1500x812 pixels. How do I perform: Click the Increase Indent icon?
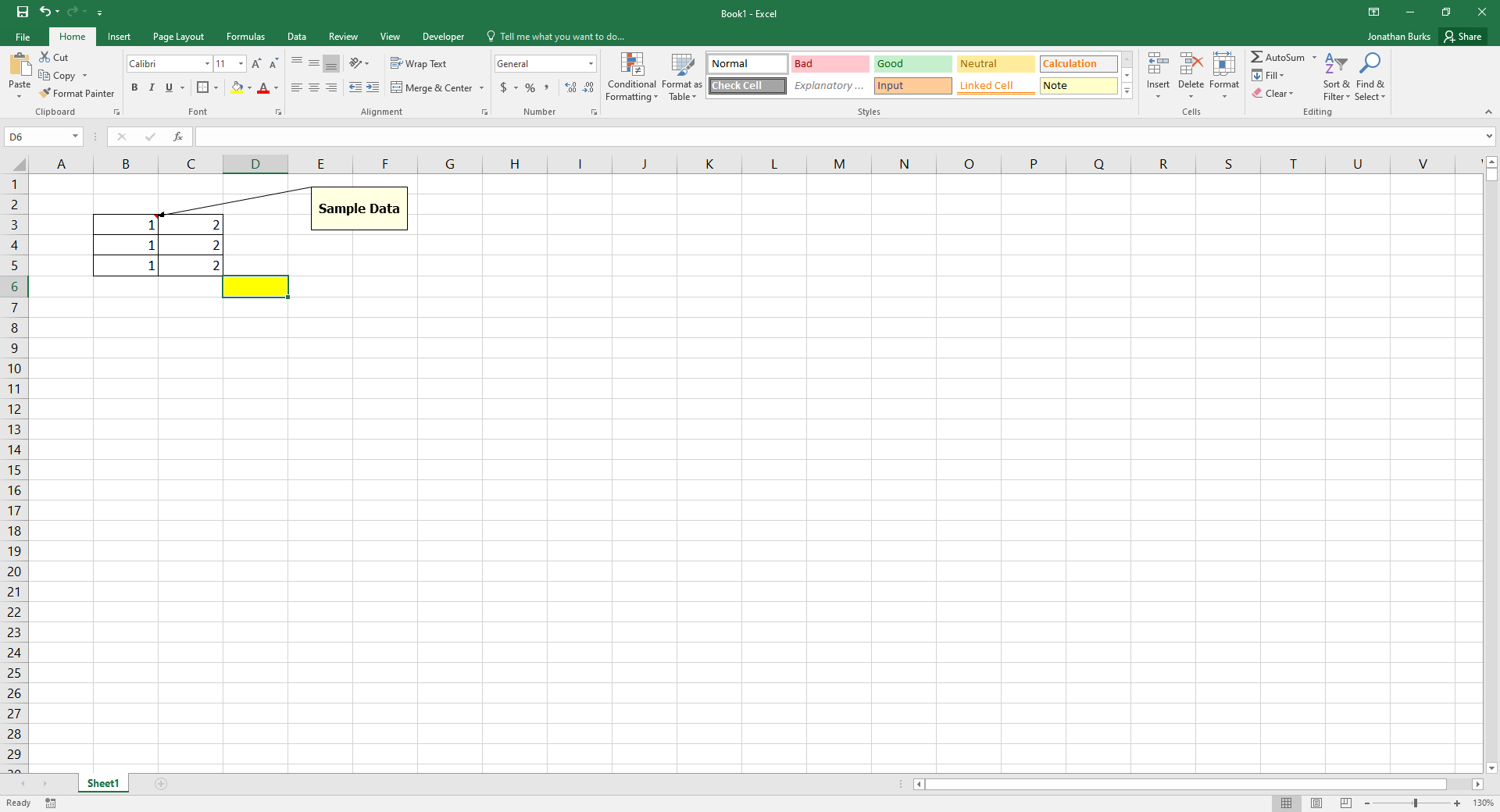pos(373,87)
